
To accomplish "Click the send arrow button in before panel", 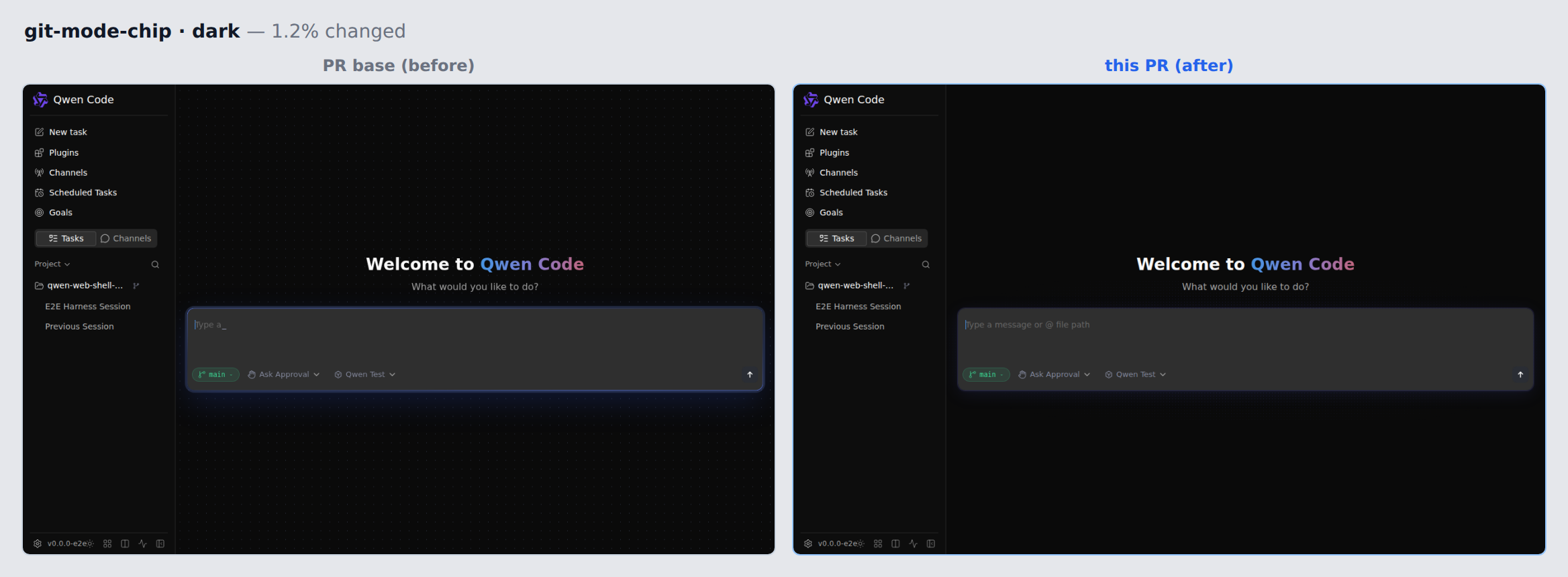I will (x=750, y=374).
